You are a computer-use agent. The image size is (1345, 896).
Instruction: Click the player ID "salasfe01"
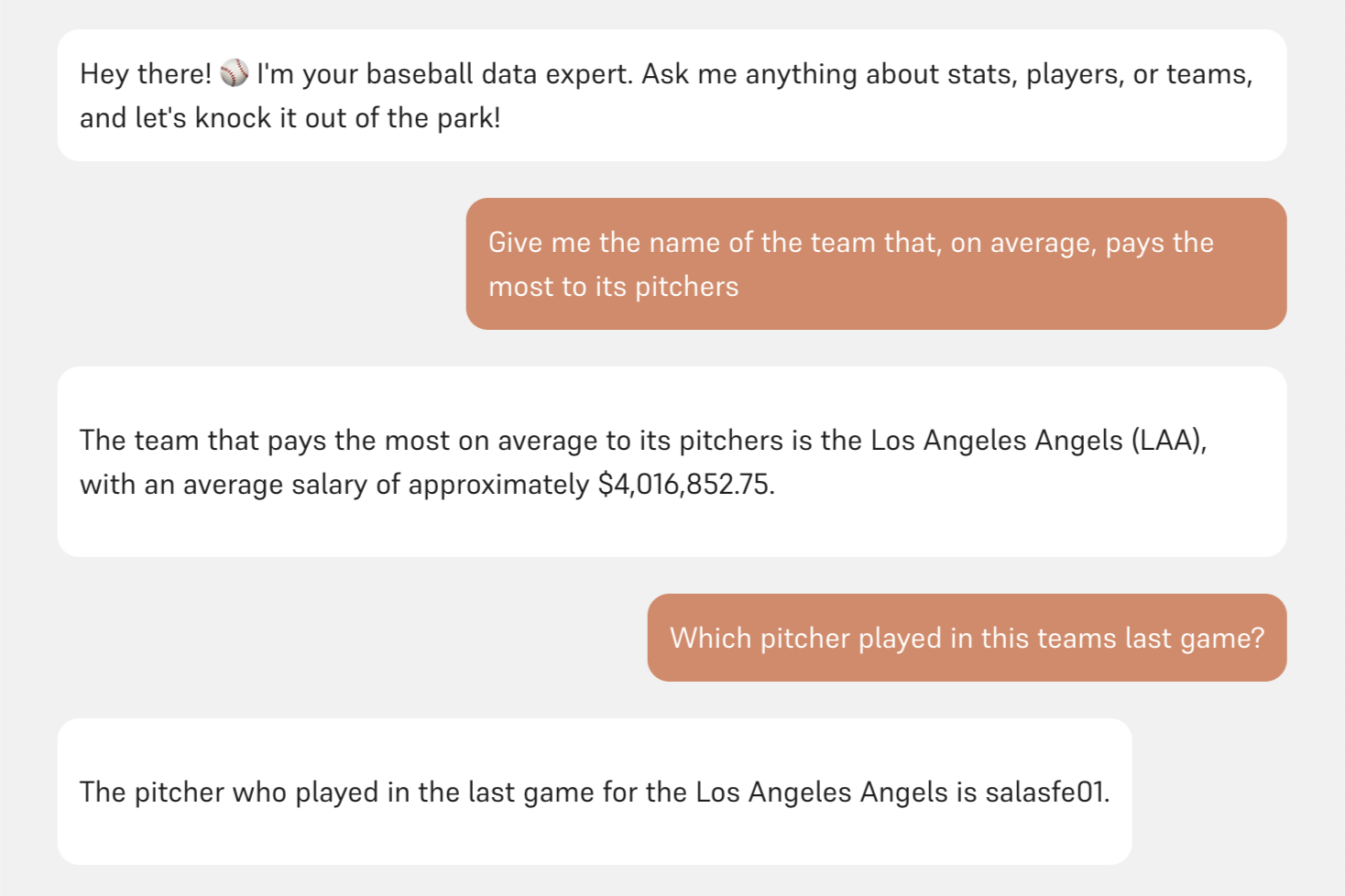1045,792
